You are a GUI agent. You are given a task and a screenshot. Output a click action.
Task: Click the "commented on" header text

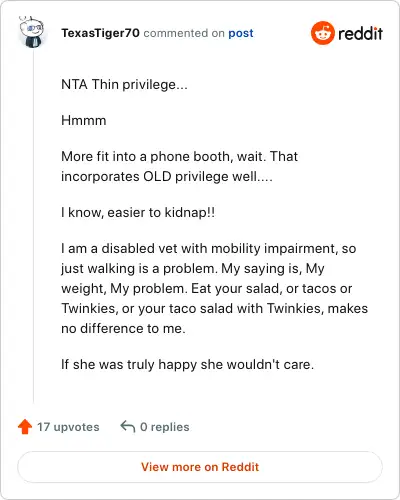point(184,33)
